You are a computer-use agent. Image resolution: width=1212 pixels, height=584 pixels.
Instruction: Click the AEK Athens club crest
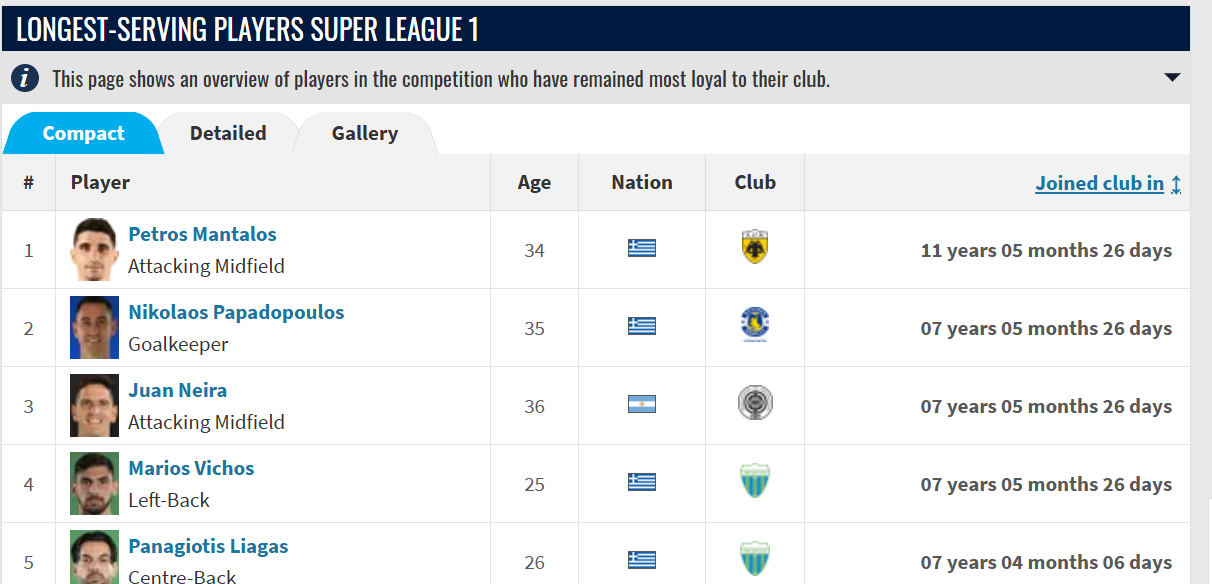(755, 248)
